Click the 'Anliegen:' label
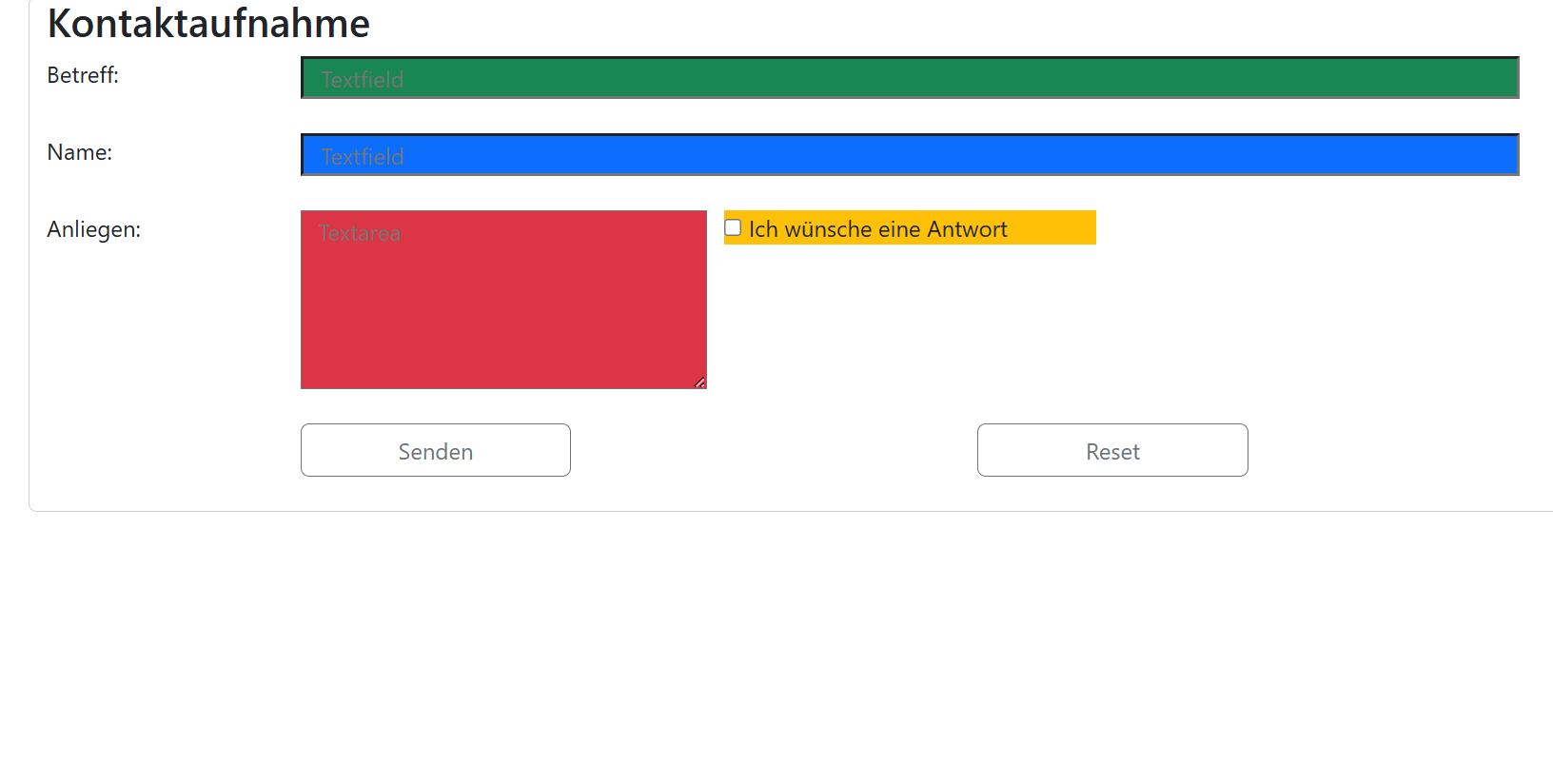Screen dimensions: 1553x784 (x=94, y=229)
